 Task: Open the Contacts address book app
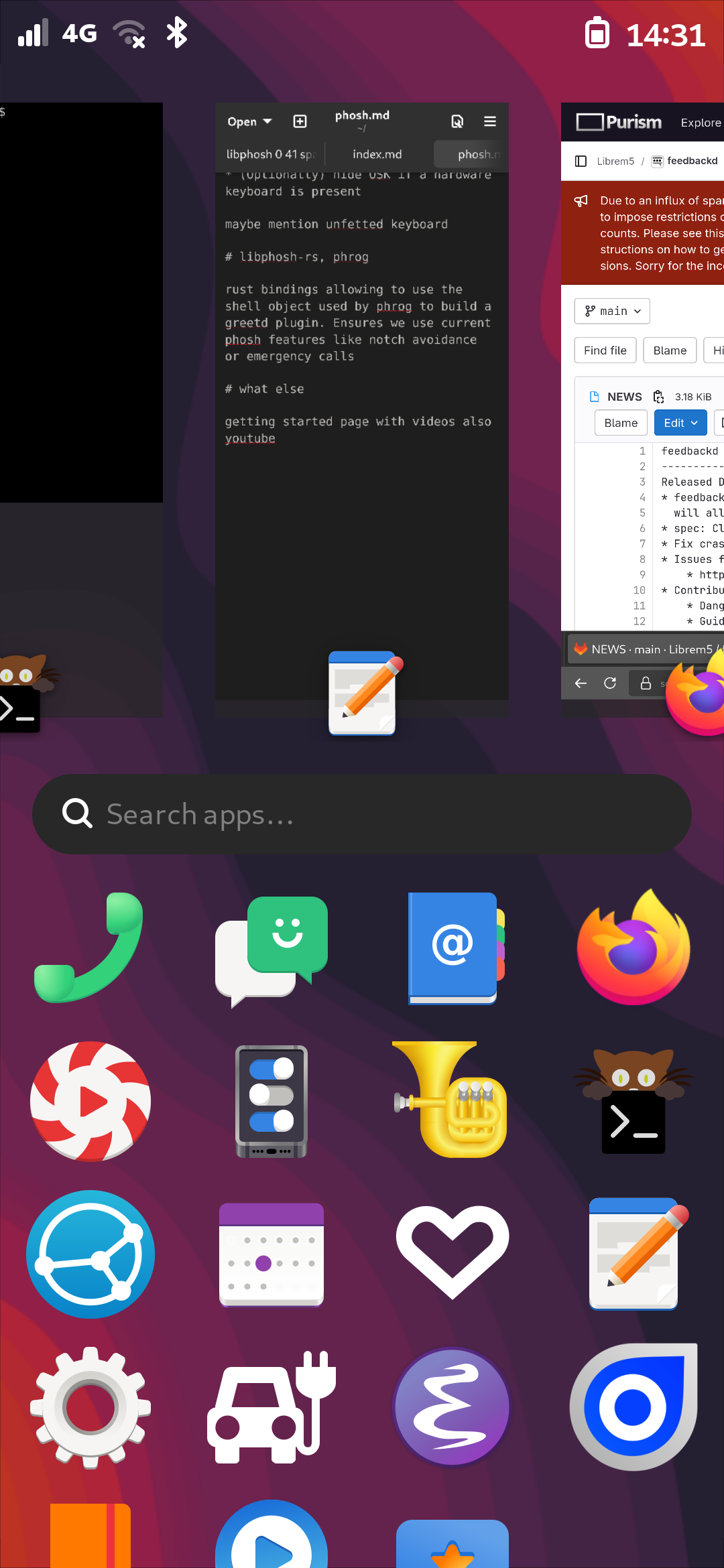coord(453,948)
